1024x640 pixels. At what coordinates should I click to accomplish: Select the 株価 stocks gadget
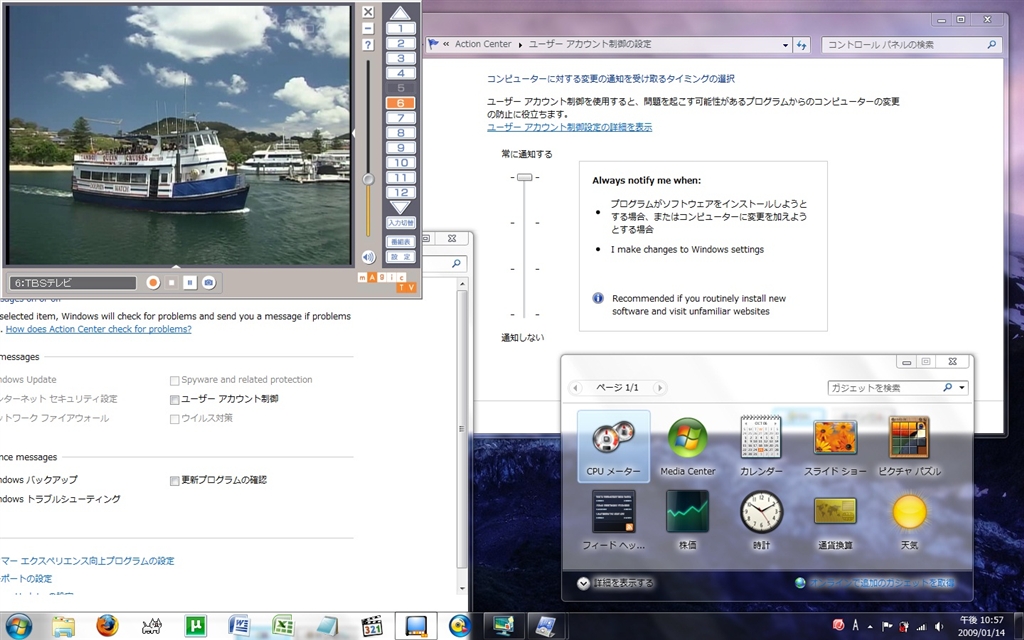(688, 520)
